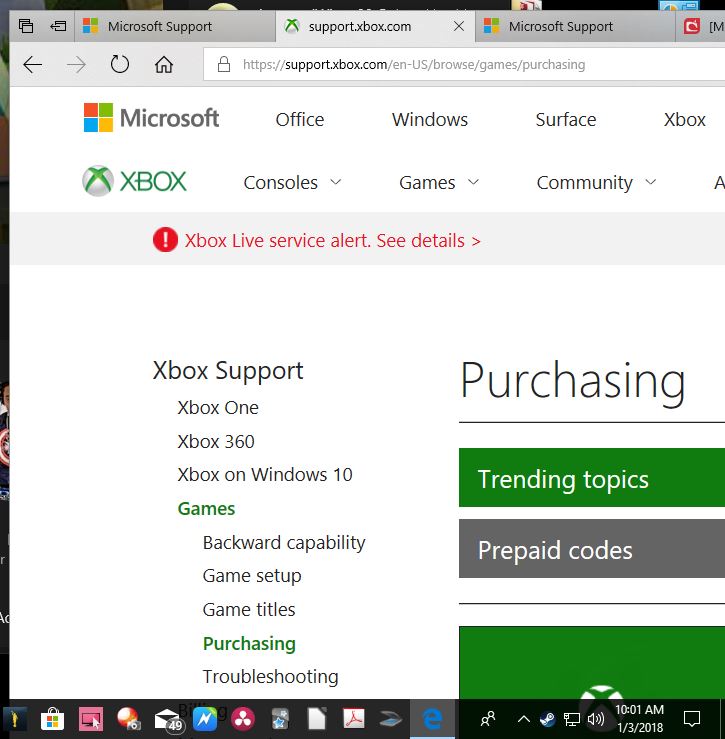Open Game titles in the sidebar

[249, 609]
